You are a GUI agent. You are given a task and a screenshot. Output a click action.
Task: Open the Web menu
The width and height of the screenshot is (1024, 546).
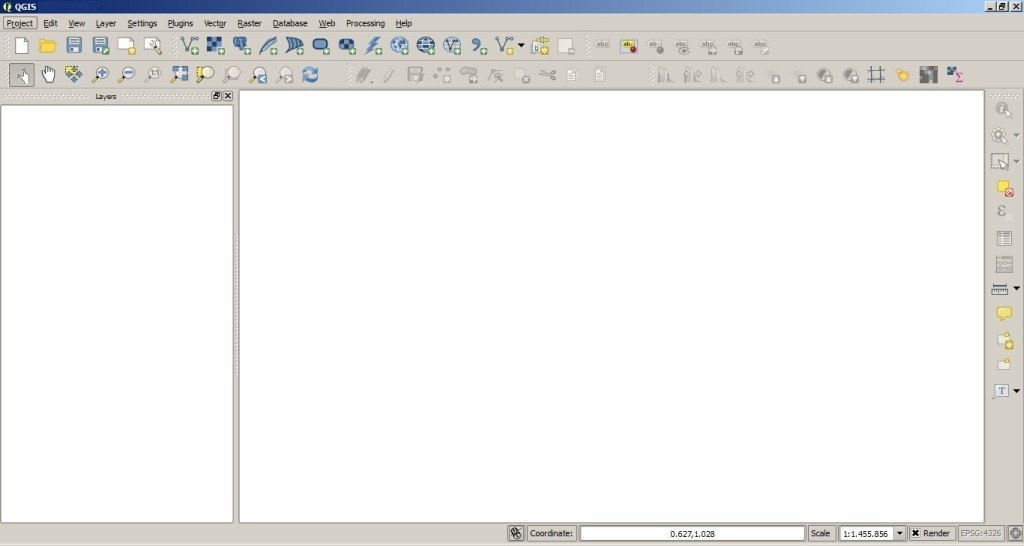click(x=327, y=23)
